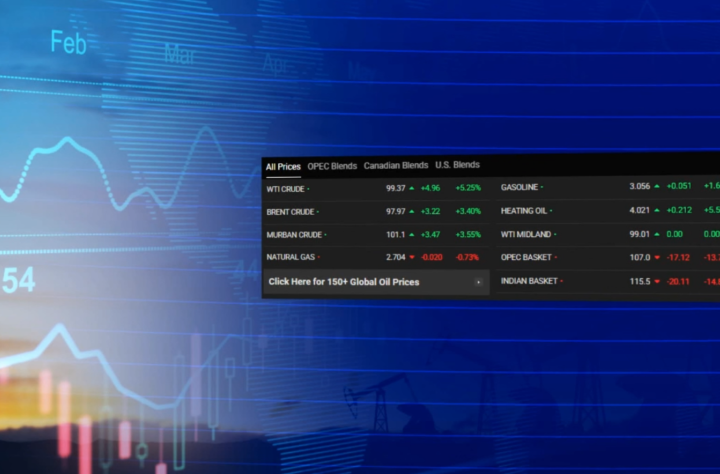Open the Natural Gas listing
Viewport: 720px width, 474px height.
coord(291,257)
